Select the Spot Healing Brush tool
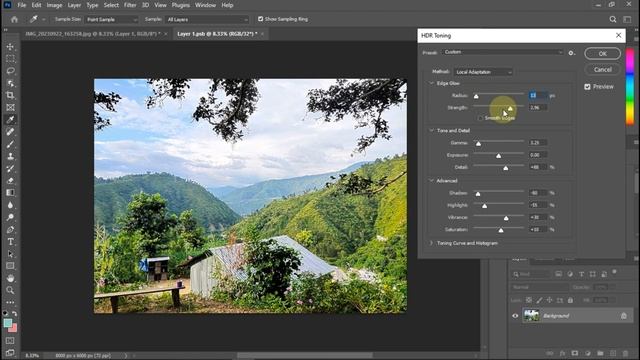 [10, 132]
